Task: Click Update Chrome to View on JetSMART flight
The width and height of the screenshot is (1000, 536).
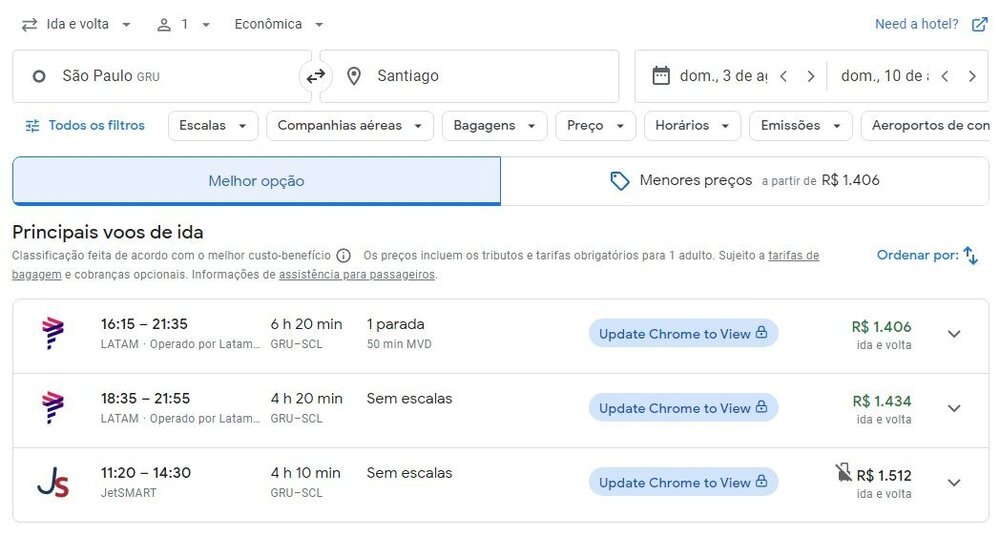Action: click(683, 483)
